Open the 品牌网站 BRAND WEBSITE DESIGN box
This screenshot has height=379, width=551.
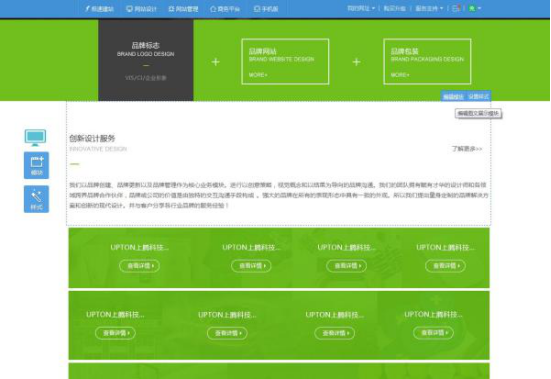point(285,61)
